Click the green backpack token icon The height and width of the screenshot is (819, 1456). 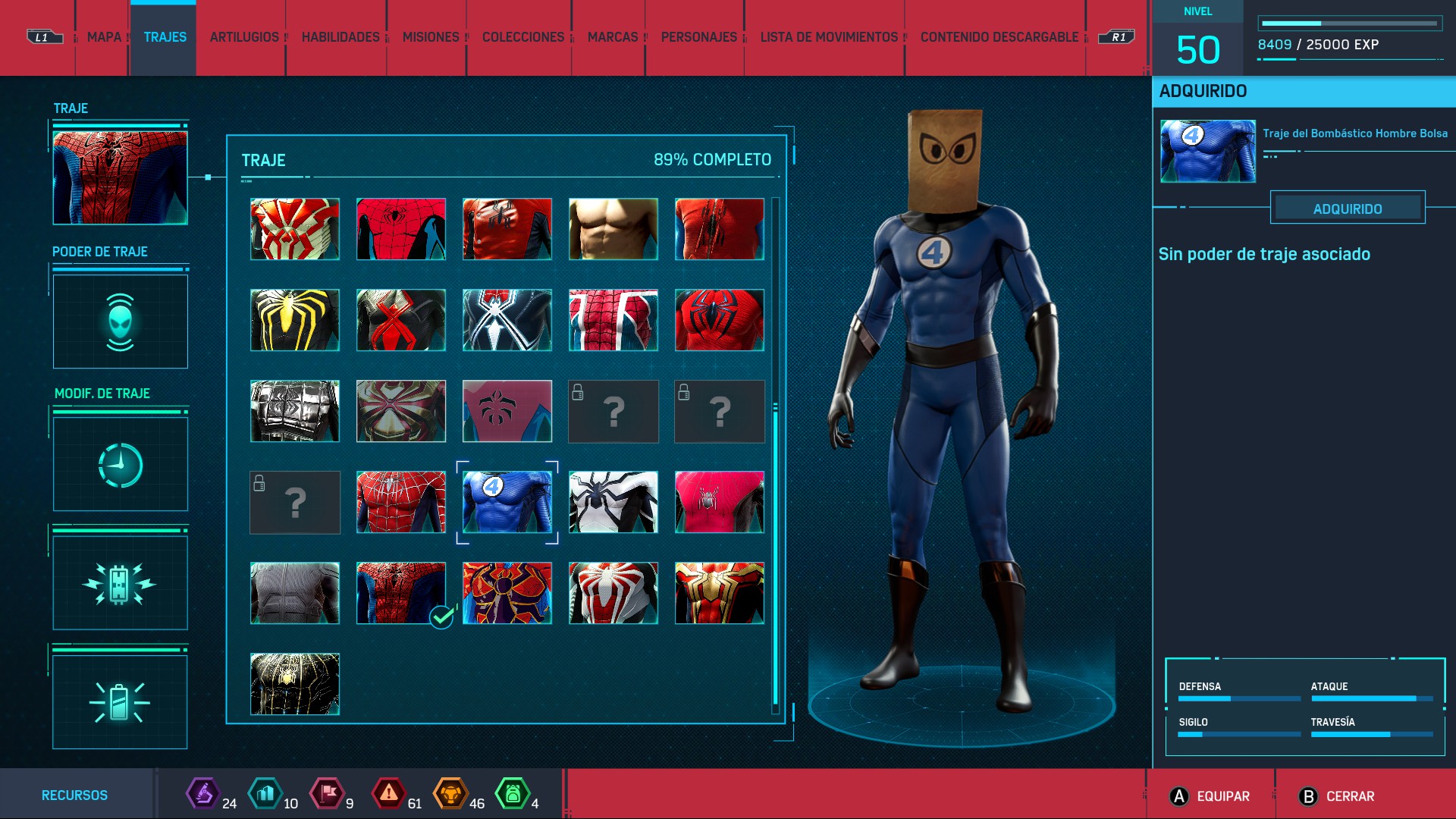point(513,794)
